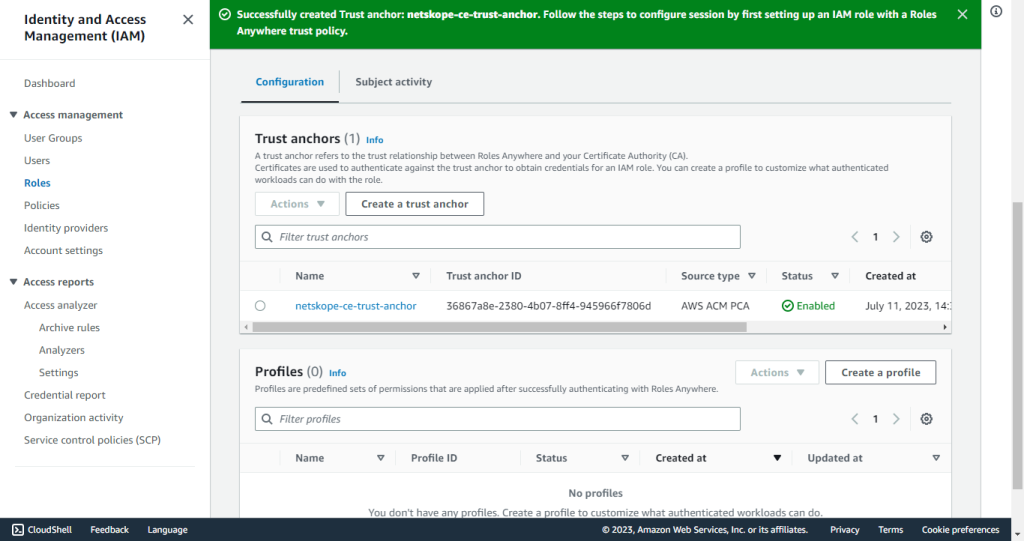Viewport: 1024px width, 541px height.
Task: Click Create a trust anchor button
Action: [415, 204]
